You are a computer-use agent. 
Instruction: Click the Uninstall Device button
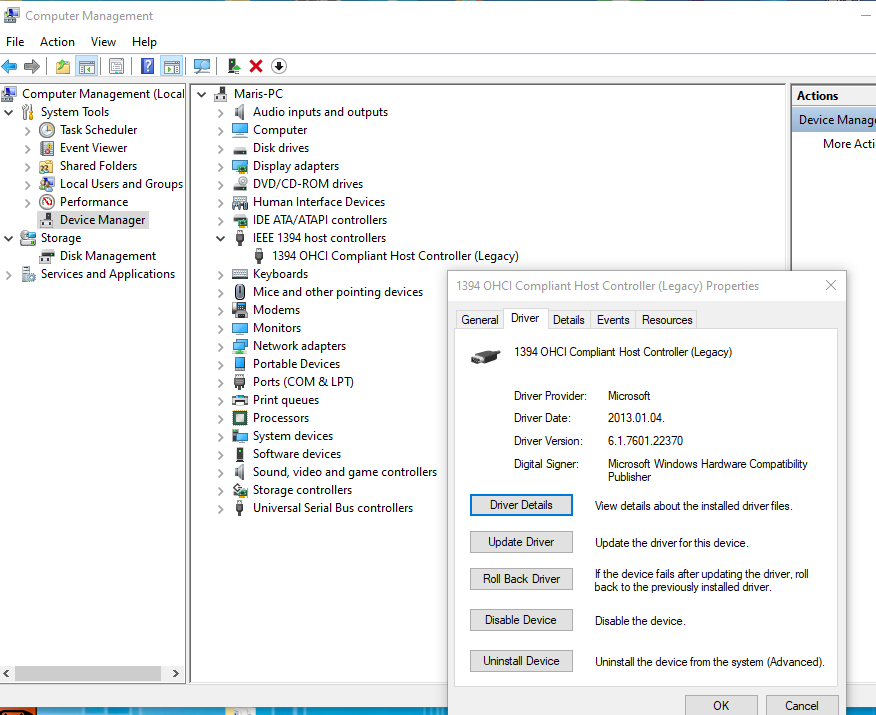(x=521, y=661)
